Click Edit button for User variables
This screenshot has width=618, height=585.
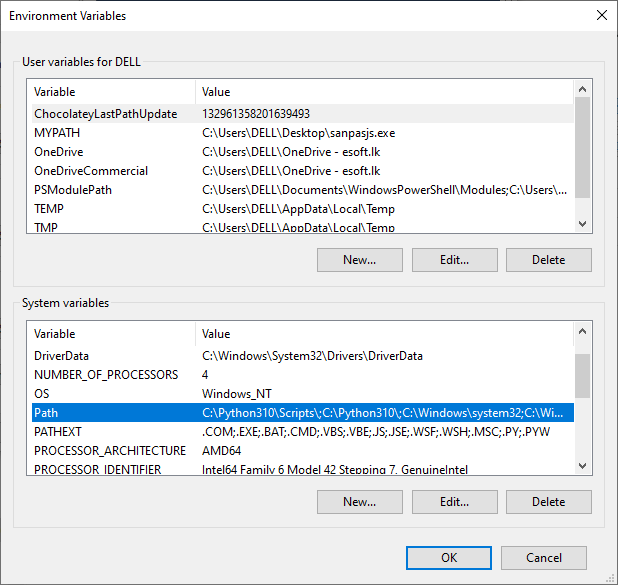(x=454, y=260)
